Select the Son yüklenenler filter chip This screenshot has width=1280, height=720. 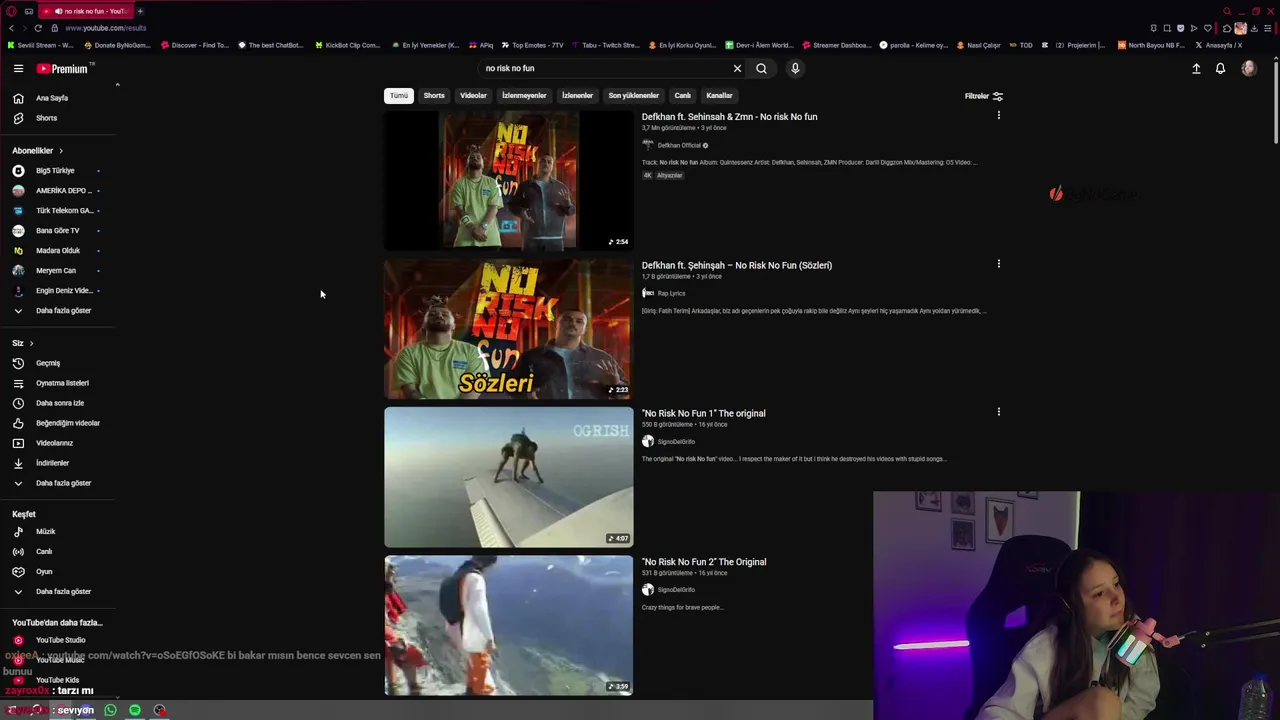pos(633,95)
